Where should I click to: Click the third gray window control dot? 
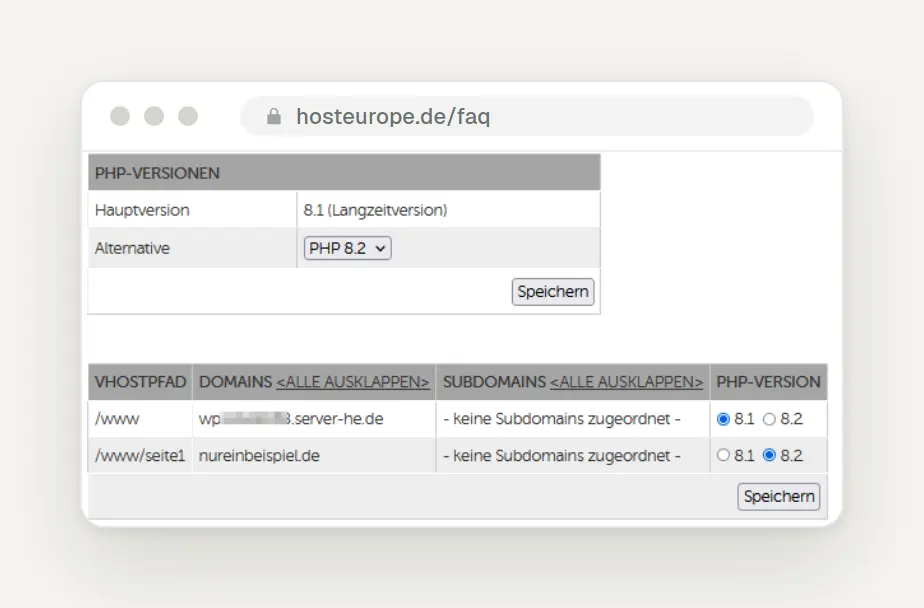point(188,116)
